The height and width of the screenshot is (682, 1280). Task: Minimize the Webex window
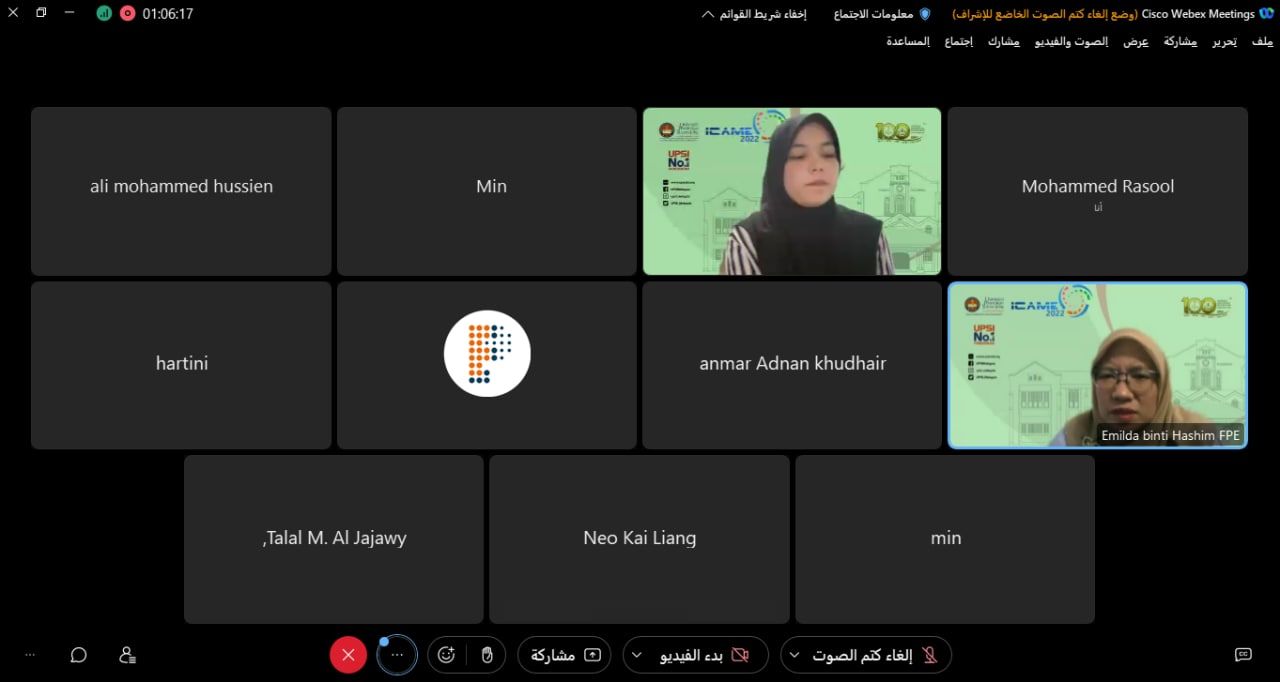pos(70,13)
